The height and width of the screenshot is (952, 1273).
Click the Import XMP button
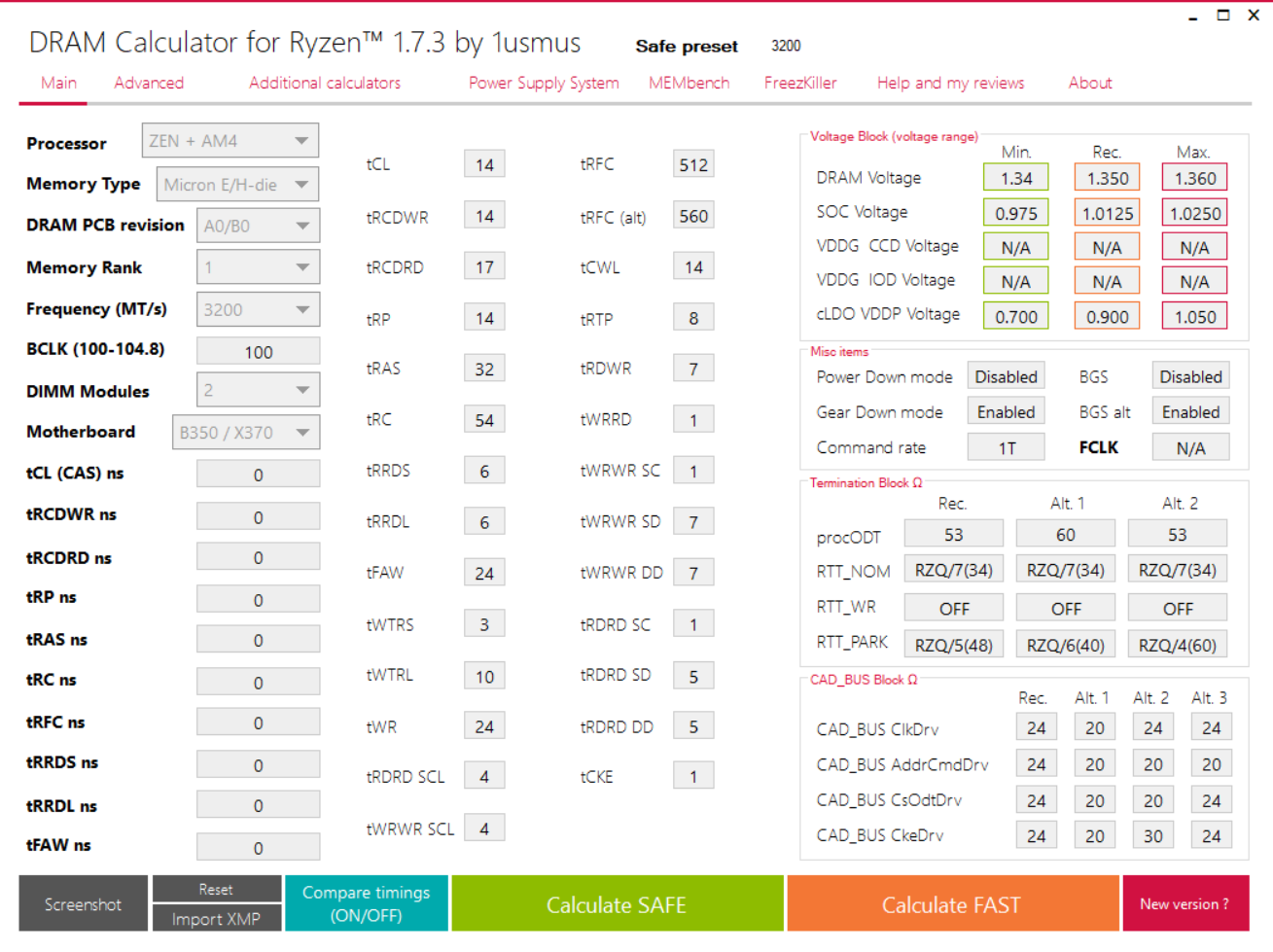point(216,919)
